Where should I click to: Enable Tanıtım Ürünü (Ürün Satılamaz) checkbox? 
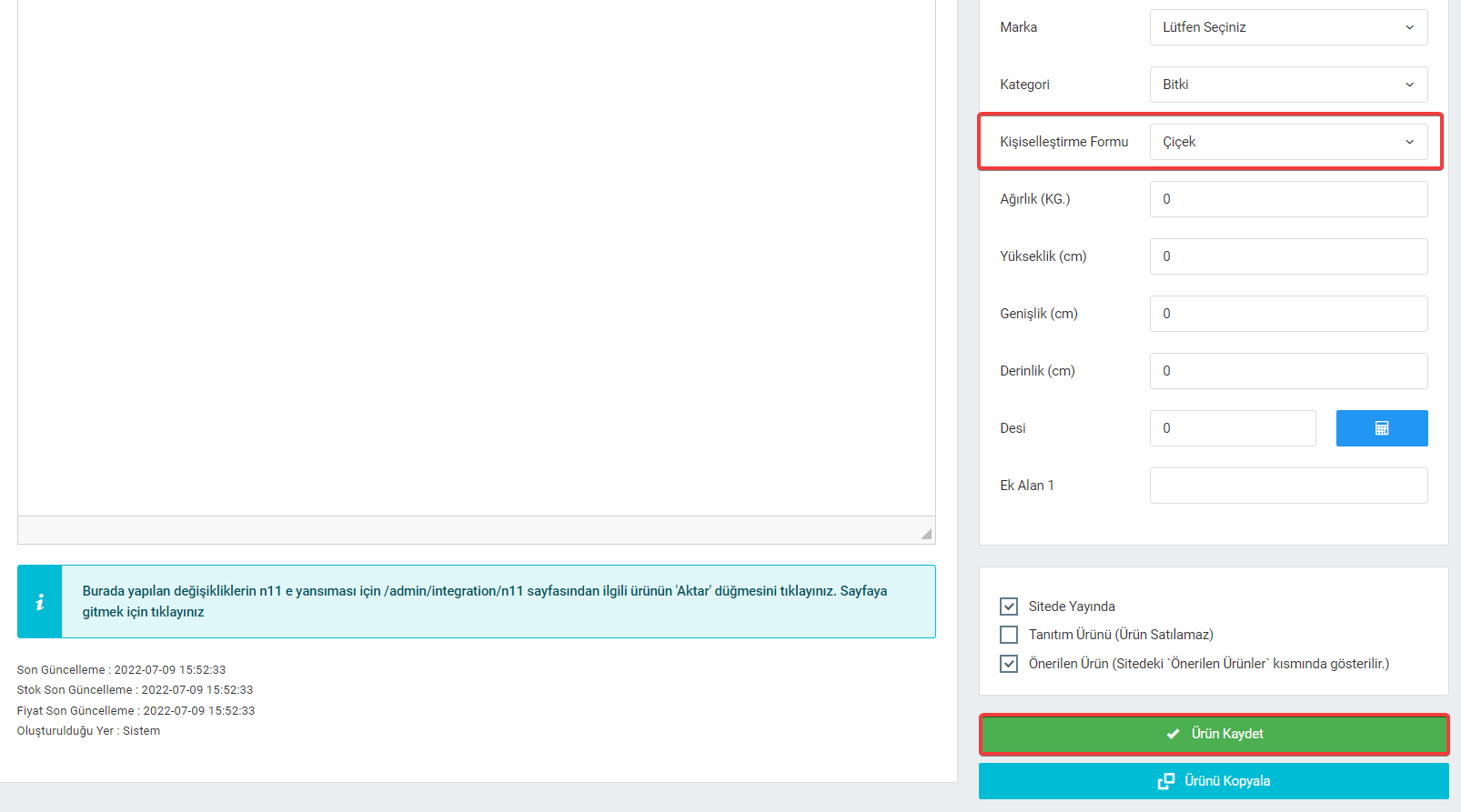click(1009, 635)
